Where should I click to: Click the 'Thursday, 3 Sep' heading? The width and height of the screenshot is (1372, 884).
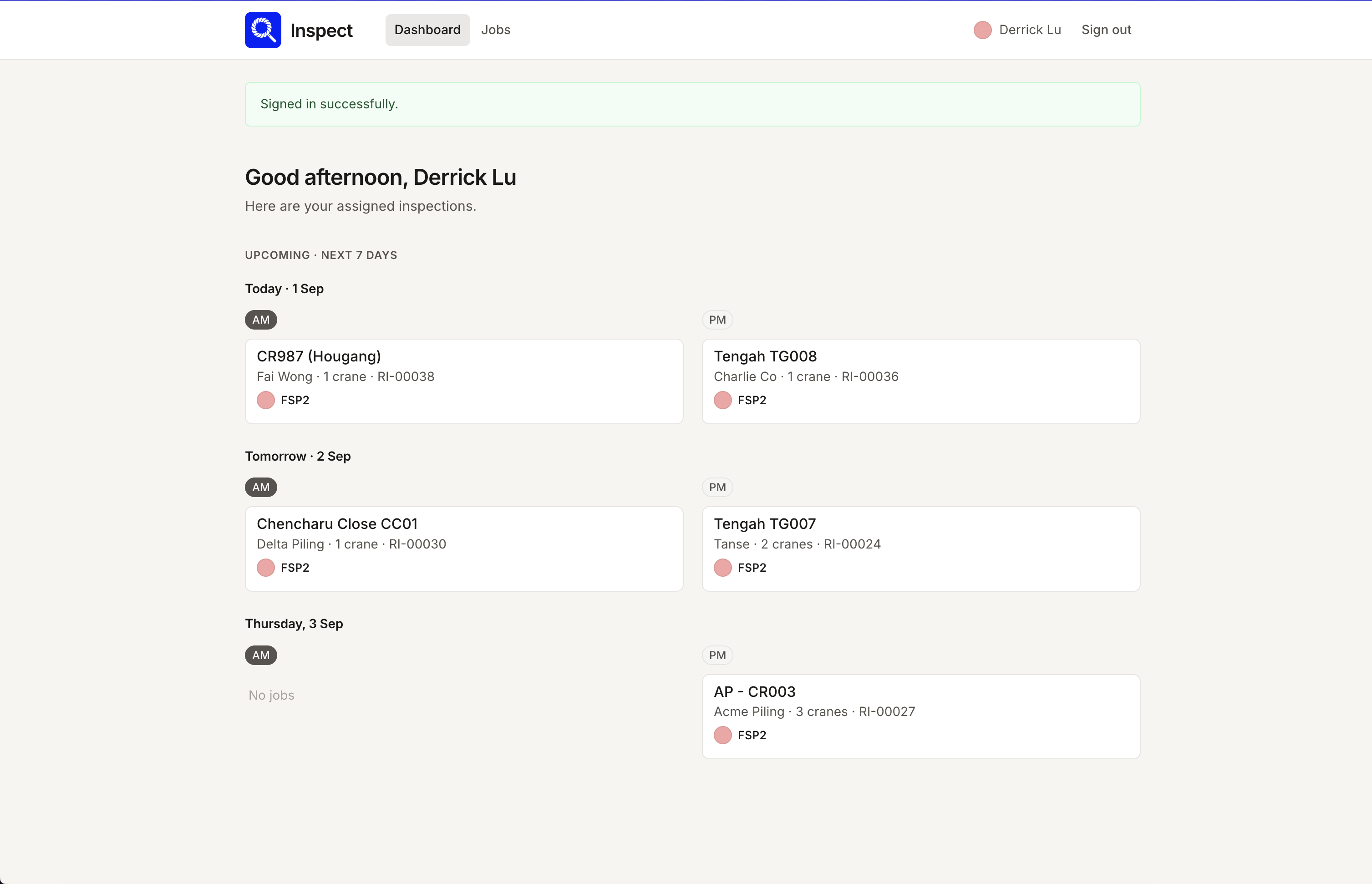click(294, 624)
